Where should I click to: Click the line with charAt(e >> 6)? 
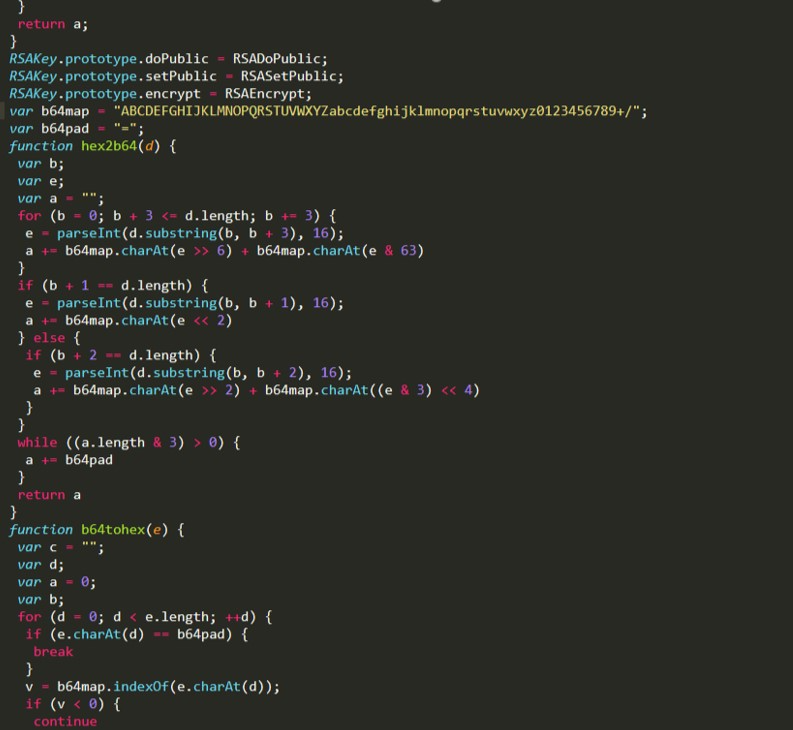pos(225,251)
